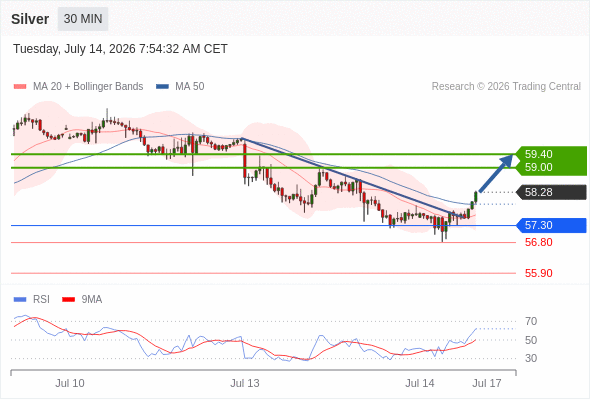Click the 30 MIN timeframe button
590x400 pixels.
point(83,19)
